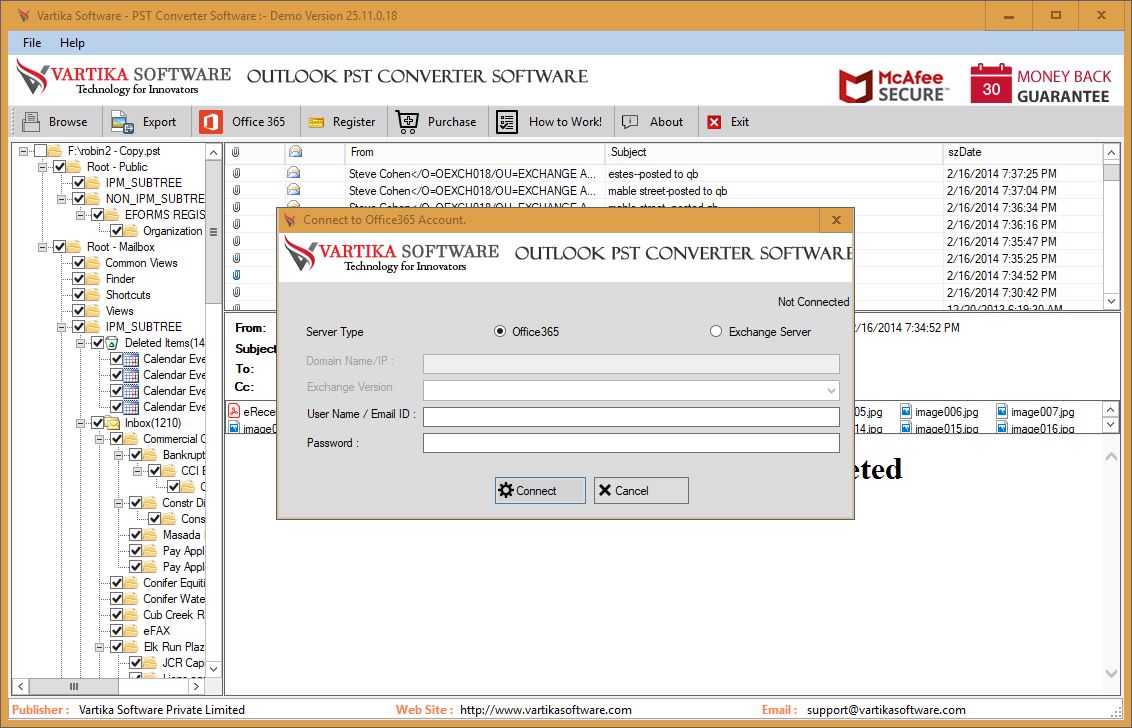This screenshot has width=1132, height=728.
Task: Collapse the F:\robin2 - Copy.pst tree node
Action: 24,151
